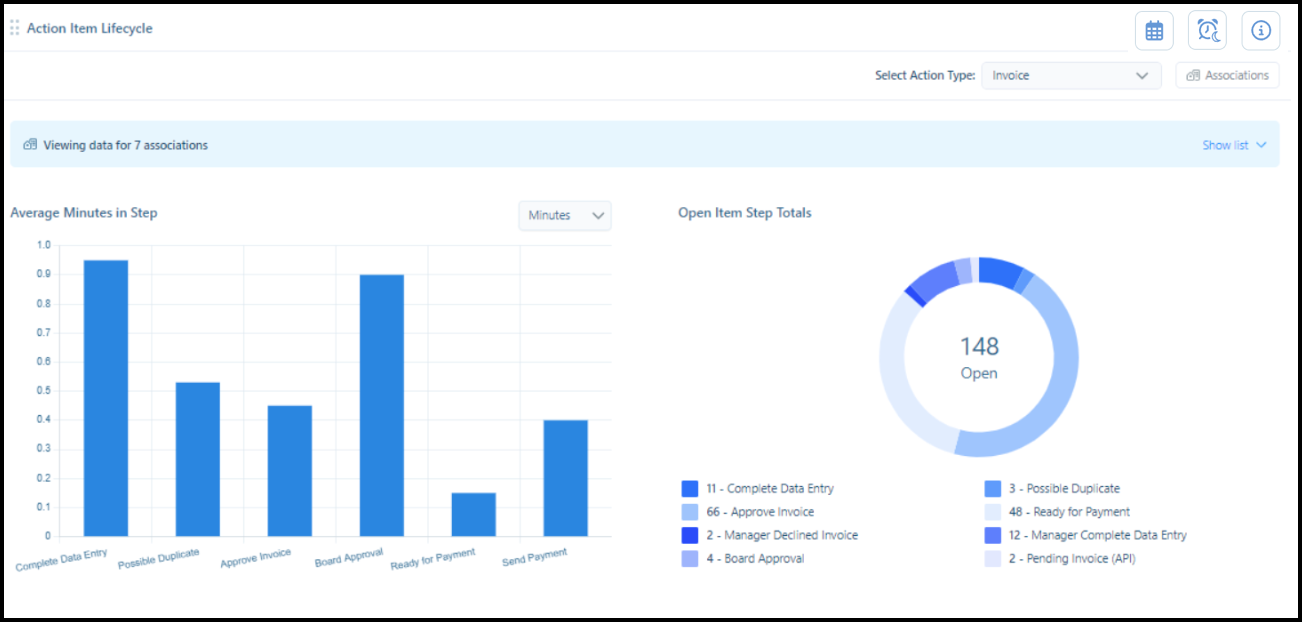Screen dimensions: 1302x622
Task: Click the building icon in the associations banner
Action: coord(30,145)
